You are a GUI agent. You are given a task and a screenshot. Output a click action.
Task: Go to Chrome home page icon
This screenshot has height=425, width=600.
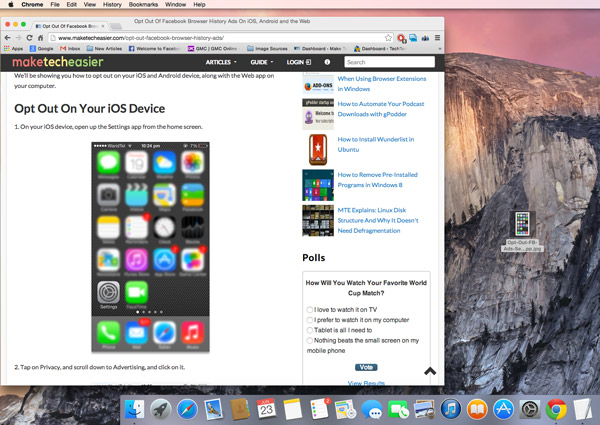[41, 38]
